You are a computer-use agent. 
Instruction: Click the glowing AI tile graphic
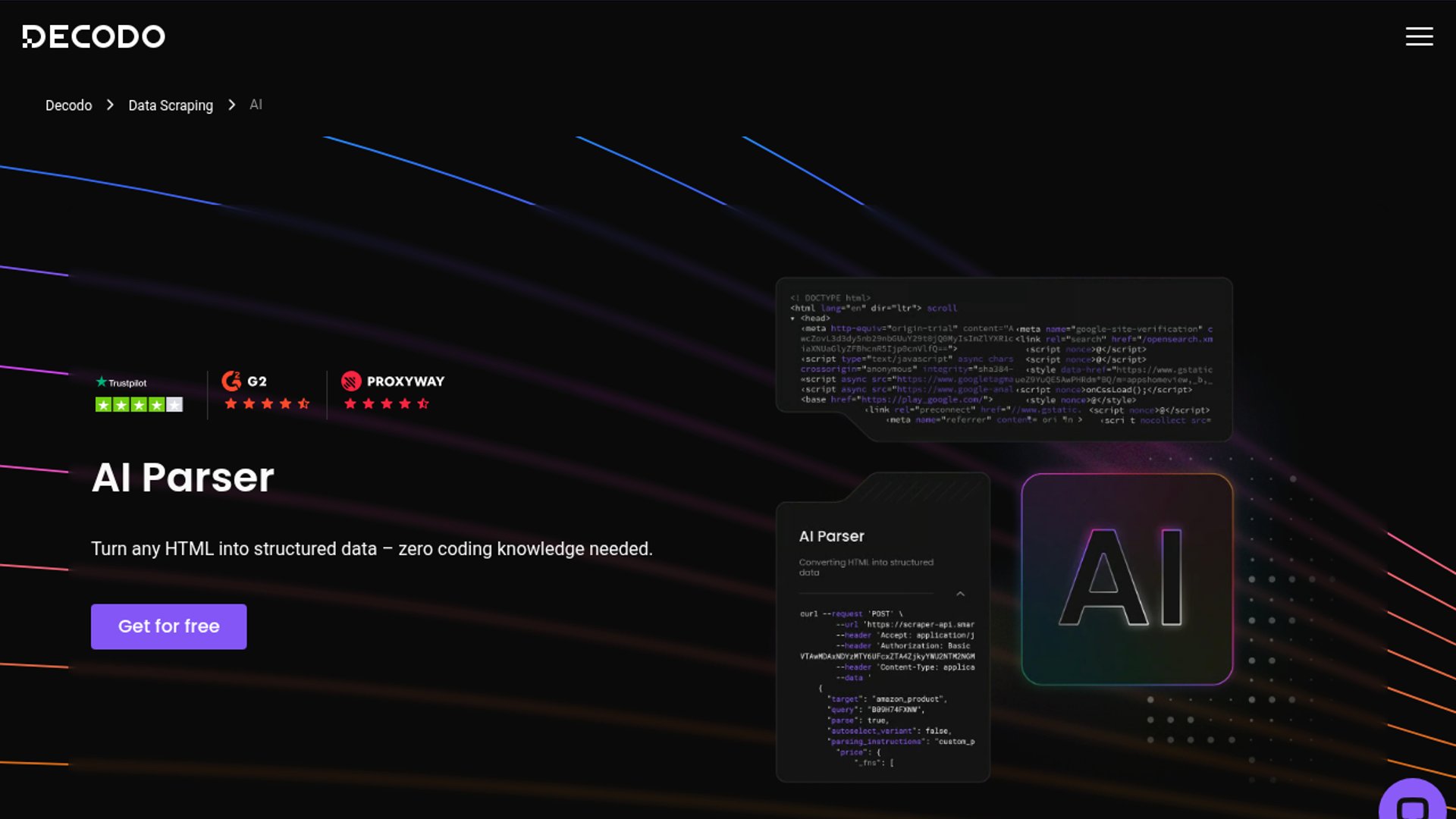(1127, 579)
